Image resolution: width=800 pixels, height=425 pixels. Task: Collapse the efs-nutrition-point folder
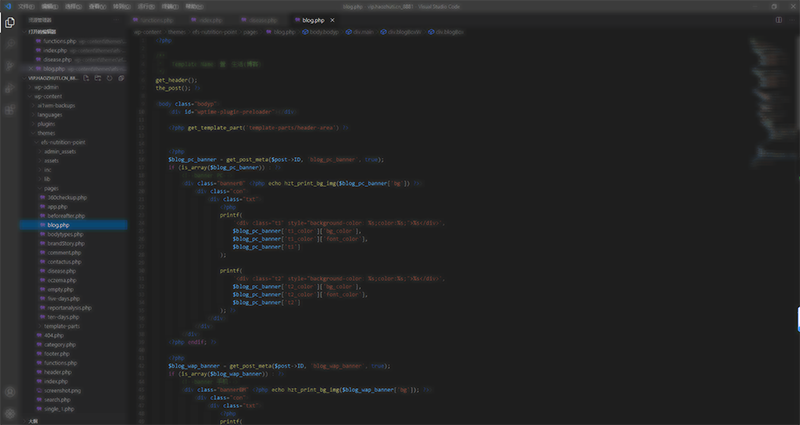pyautogui.click(x=63, y=142)
